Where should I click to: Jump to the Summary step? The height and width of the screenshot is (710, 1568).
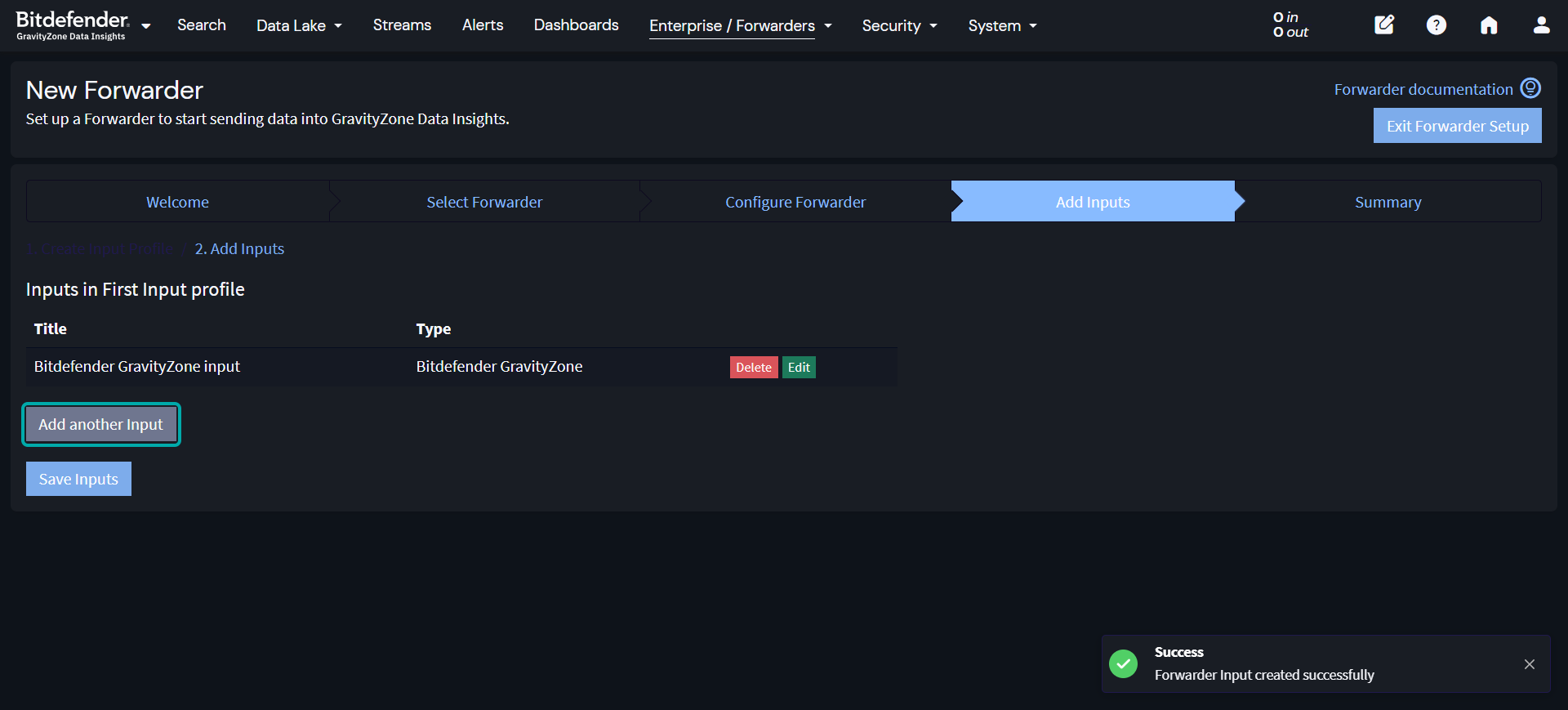[x=1388, y=202]
